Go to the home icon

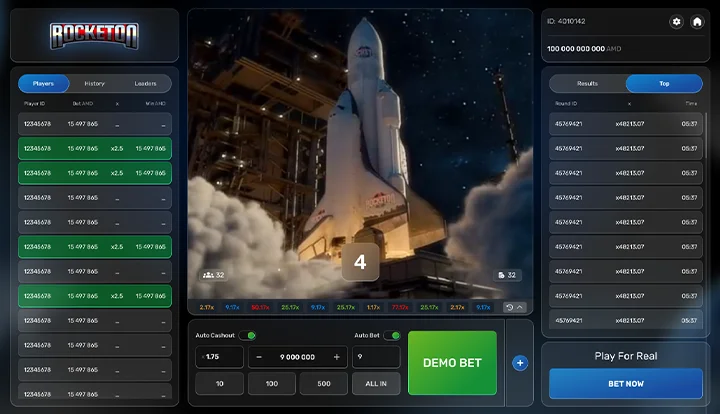point(697,22)
